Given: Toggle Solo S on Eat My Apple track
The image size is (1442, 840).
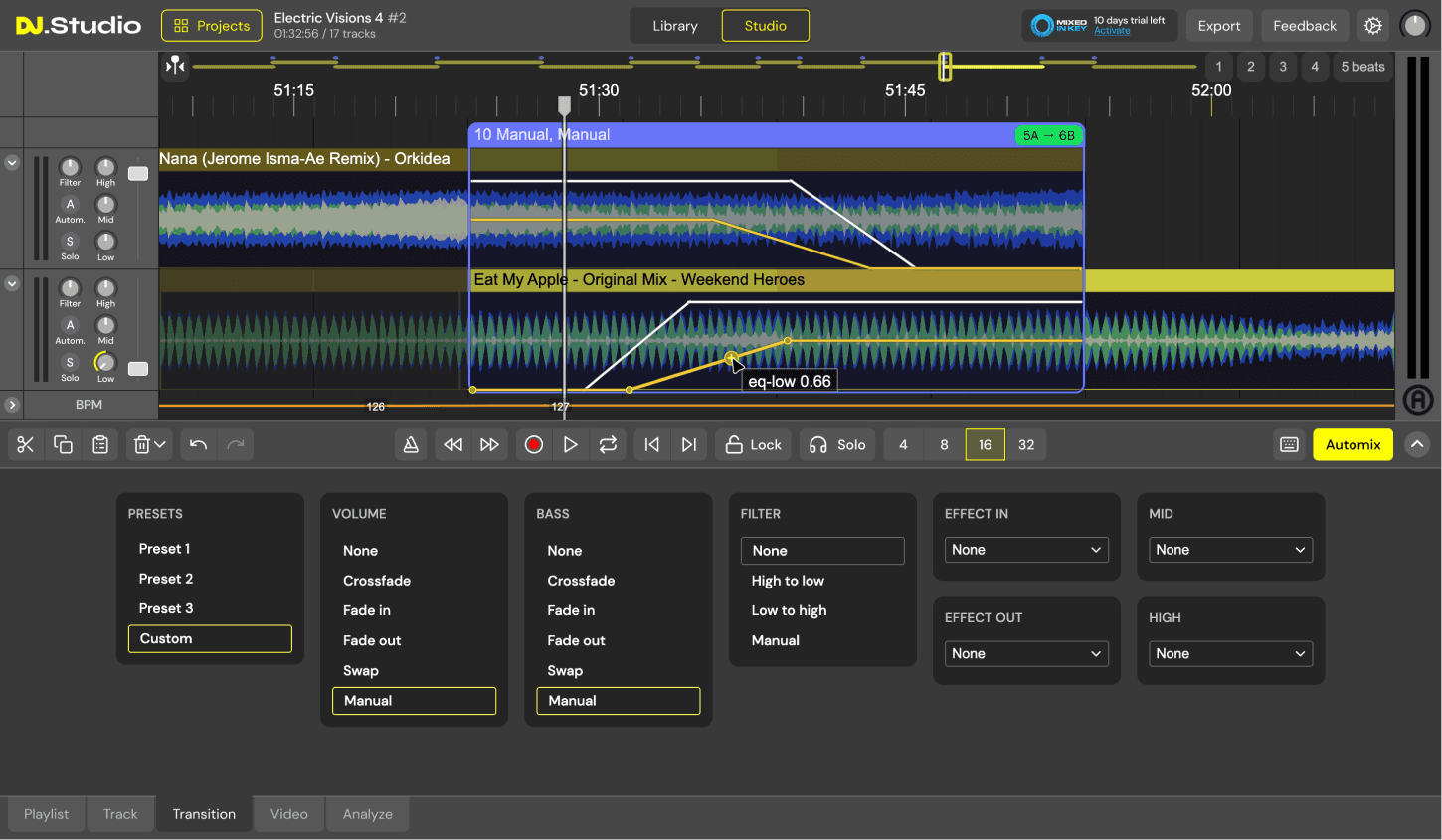Looking at the screenshot, I should coord(70,363).
